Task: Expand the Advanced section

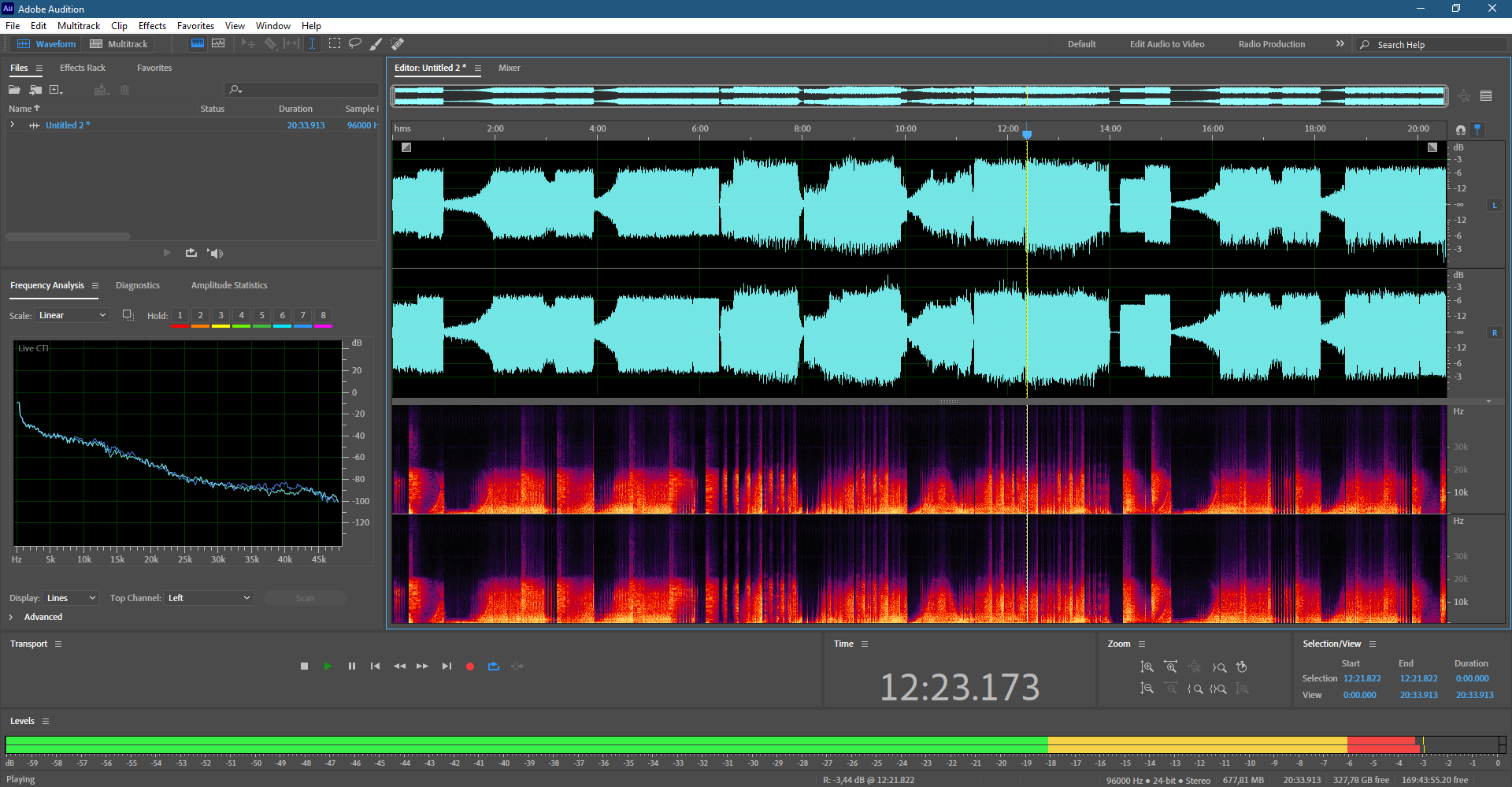Action: click(11, 617)
